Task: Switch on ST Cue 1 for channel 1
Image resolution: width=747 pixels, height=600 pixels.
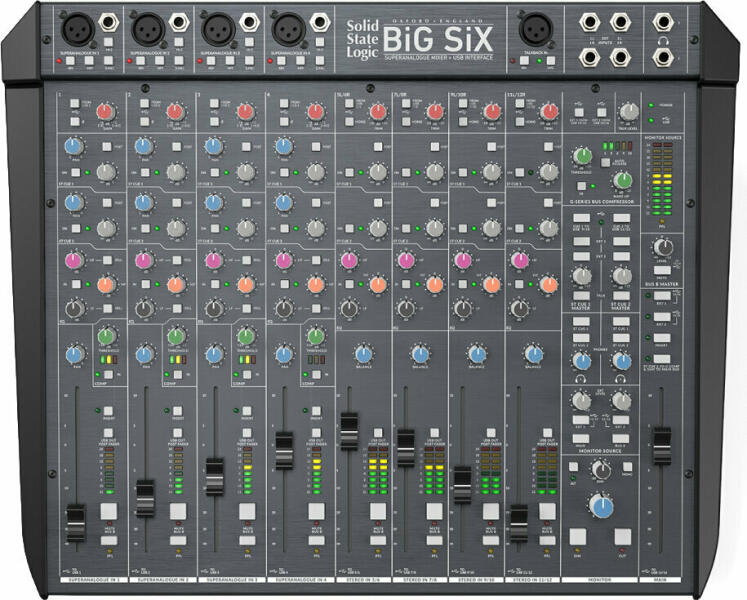Action: [75, 173]
